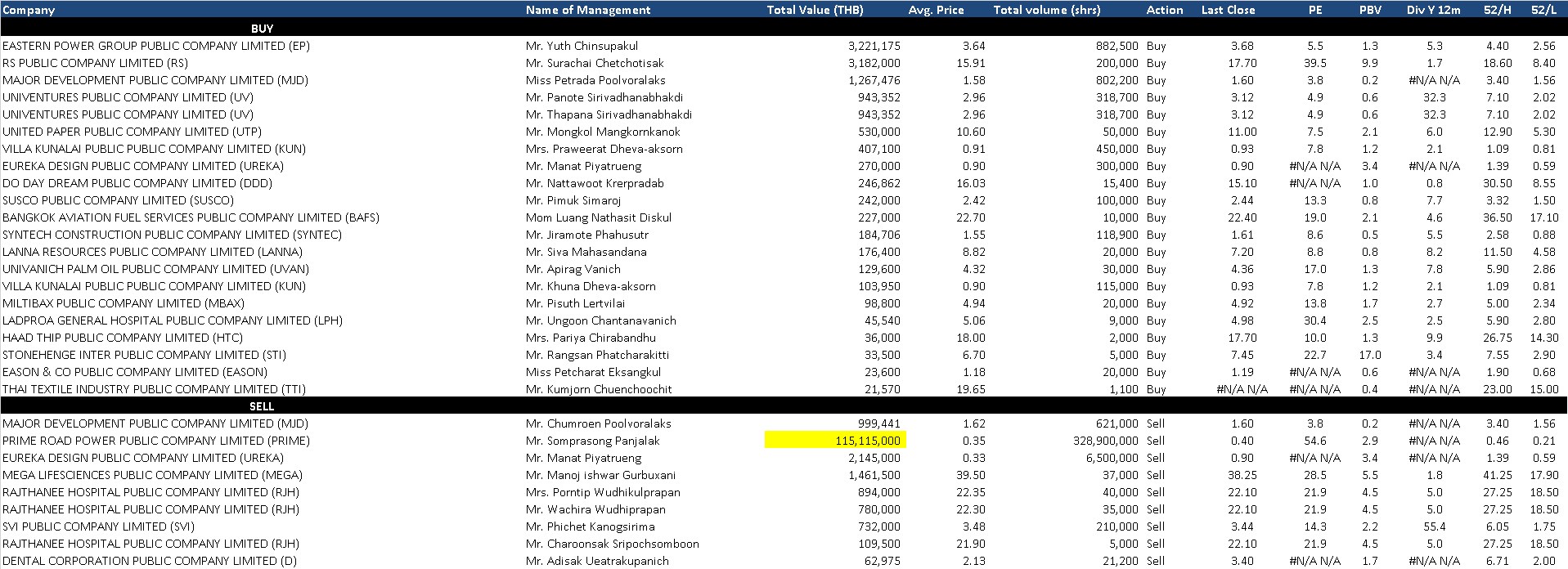Screen dimensions: 1568x569
Task: Click Eastern Power Group (EP) company cell
Action: click(x=156, y=46)
